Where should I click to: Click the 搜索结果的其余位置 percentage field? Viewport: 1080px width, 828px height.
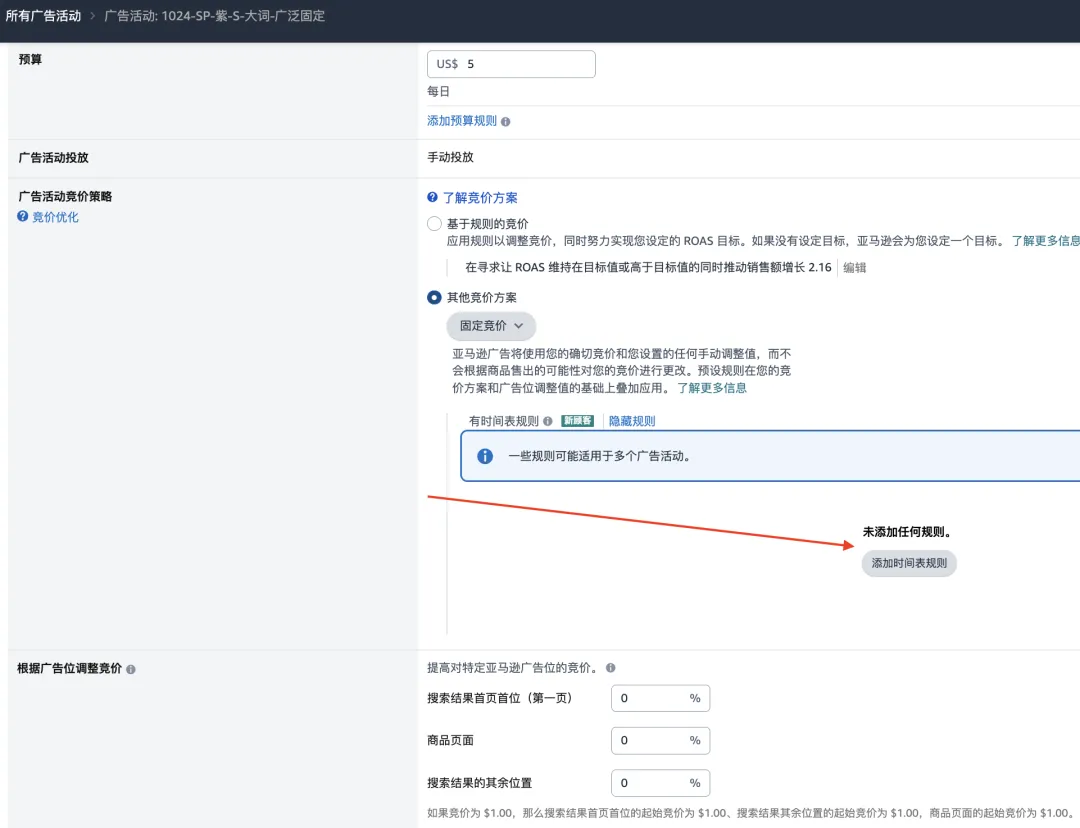click(660, 783)
